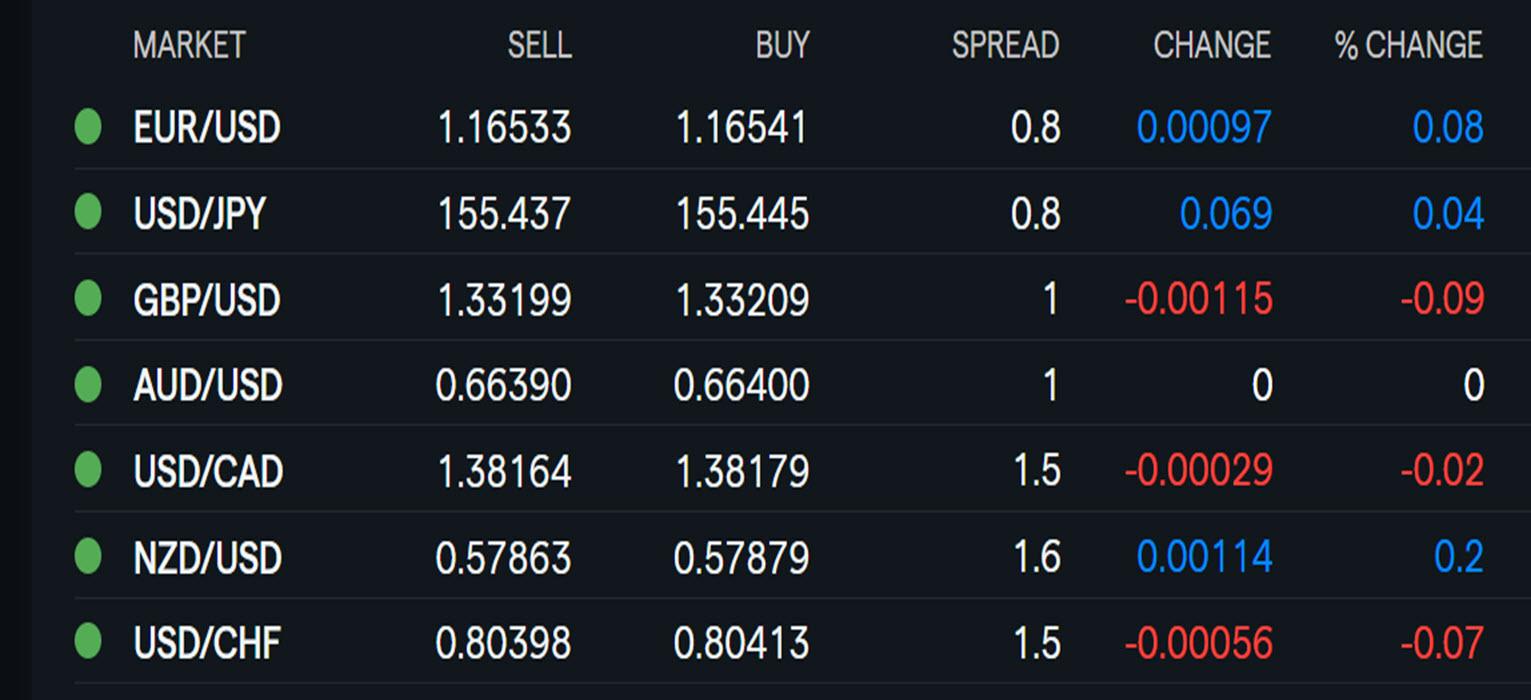Click the green status dot beside GBP/USD
Screen dimensions: 1531x700
click(x=88, y=299)
